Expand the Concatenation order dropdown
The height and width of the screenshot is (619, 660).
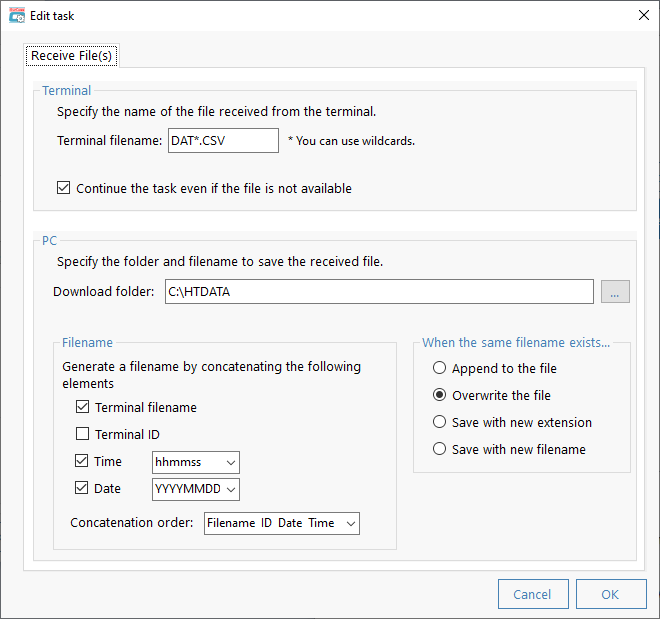282,523
